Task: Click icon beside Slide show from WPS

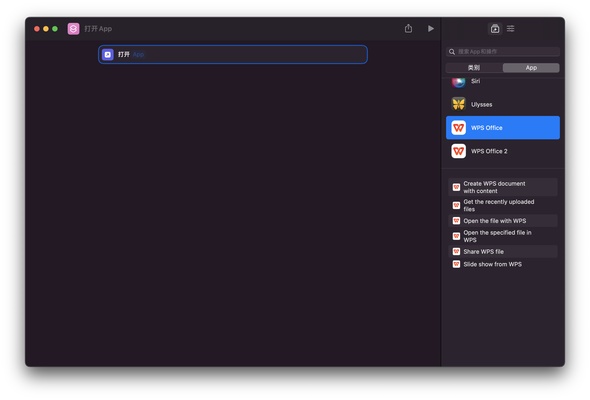Action: [x=456, y=264]
